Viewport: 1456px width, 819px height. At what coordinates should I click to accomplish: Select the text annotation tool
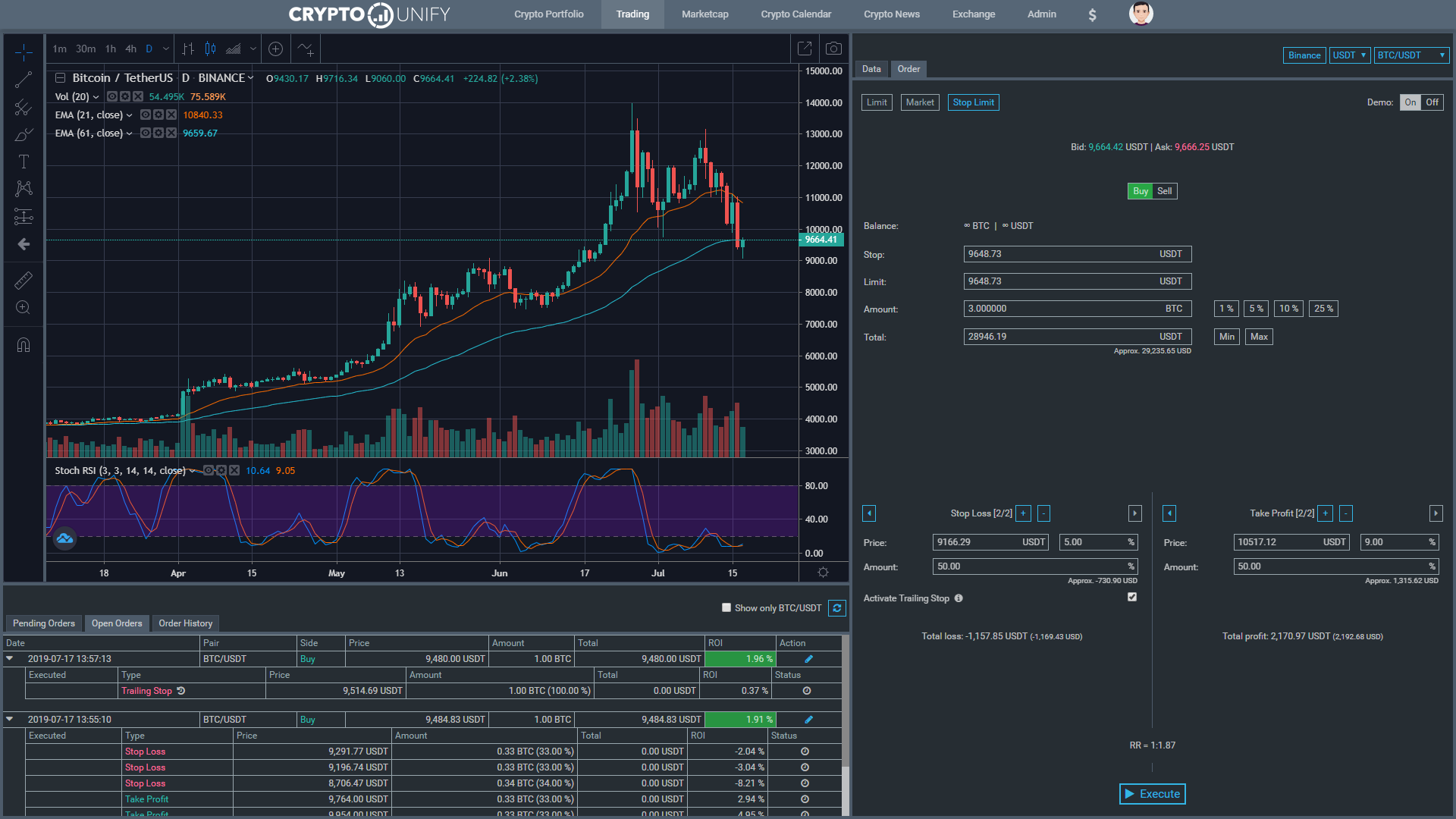click(24, 162)
